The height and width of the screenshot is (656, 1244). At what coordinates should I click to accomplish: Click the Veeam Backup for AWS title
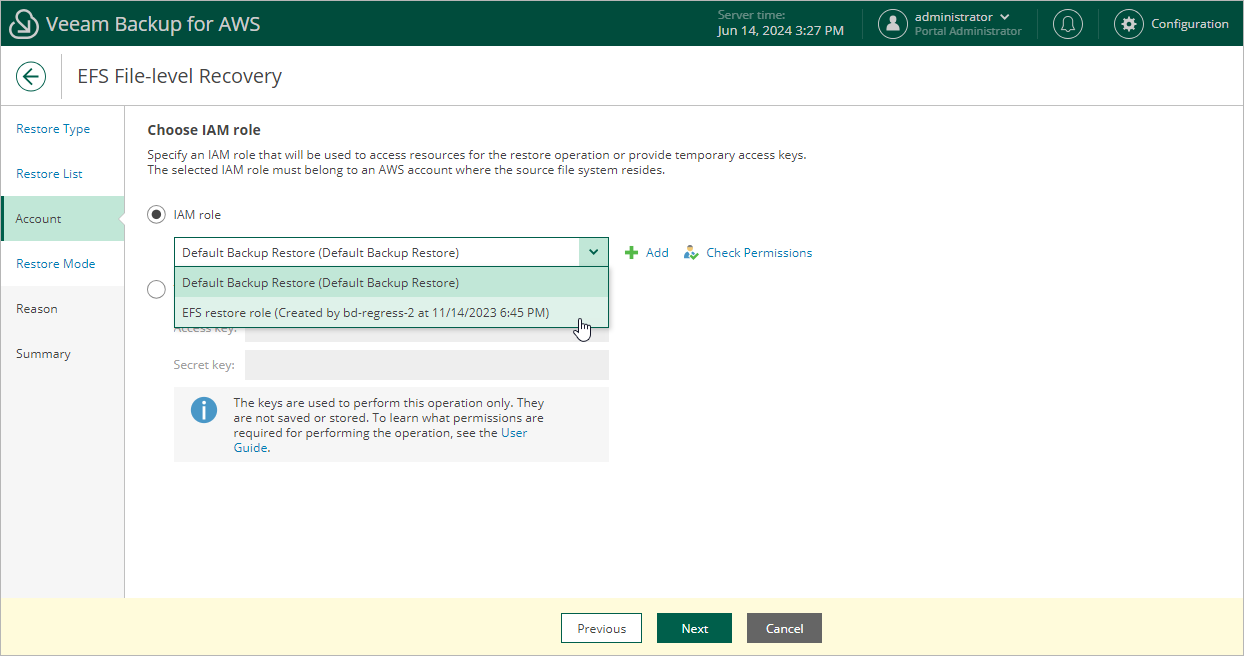tap(153, 24)
